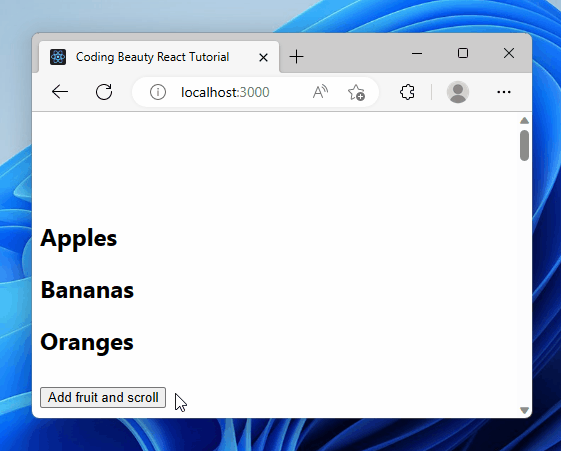The height and width of the screenshot is (451, 561).
Task: Click the scrollbar up arrow
Action: [524, 121]
